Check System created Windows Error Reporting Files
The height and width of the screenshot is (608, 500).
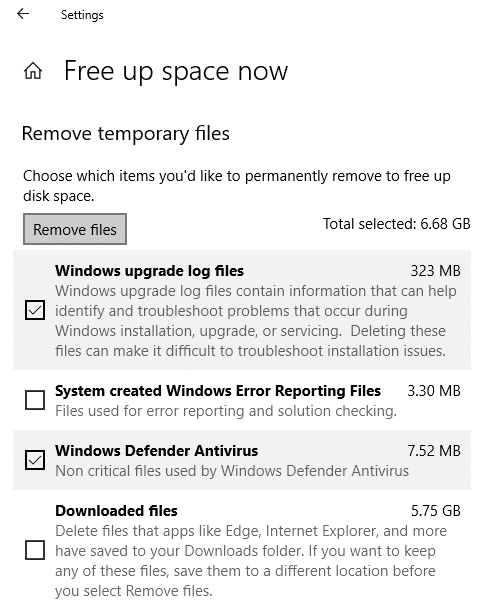point(35,400)
